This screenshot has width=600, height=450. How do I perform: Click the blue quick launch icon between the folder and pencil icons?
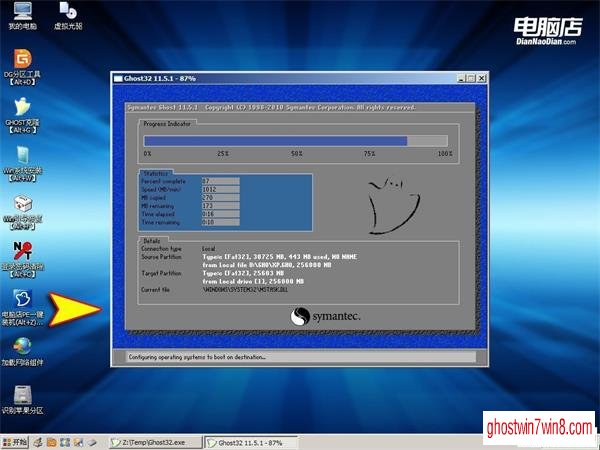point(65,443)
